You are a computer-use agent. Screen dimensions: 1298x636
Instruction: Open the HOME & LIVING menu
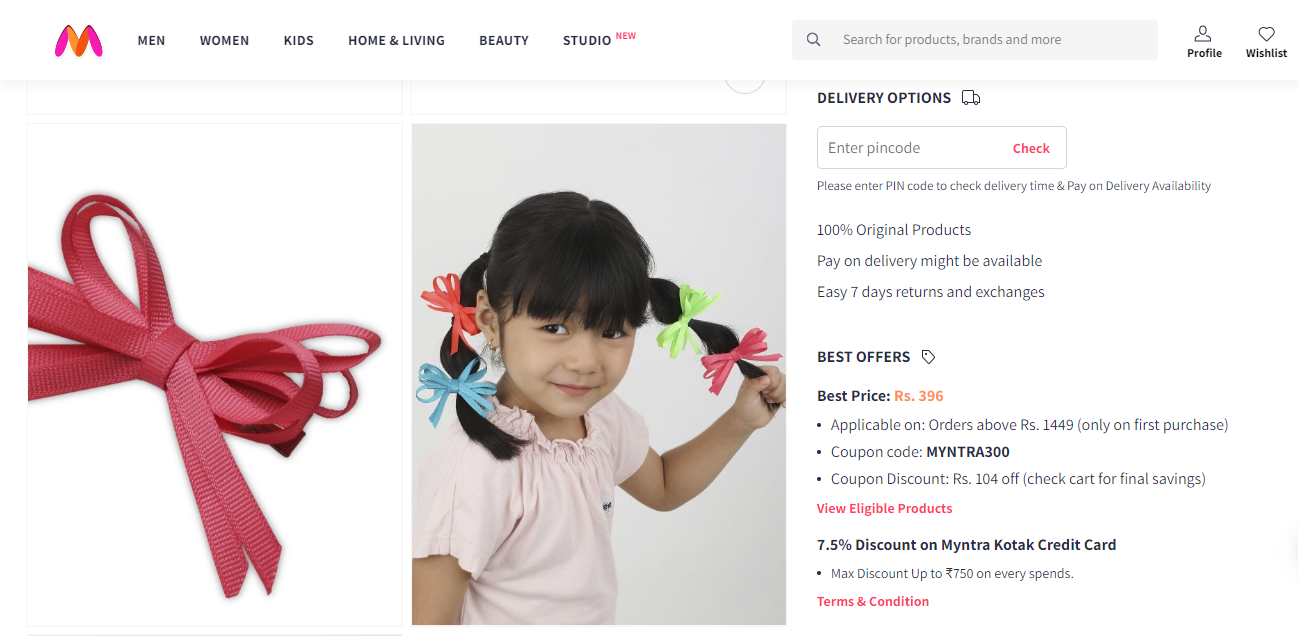396,40
